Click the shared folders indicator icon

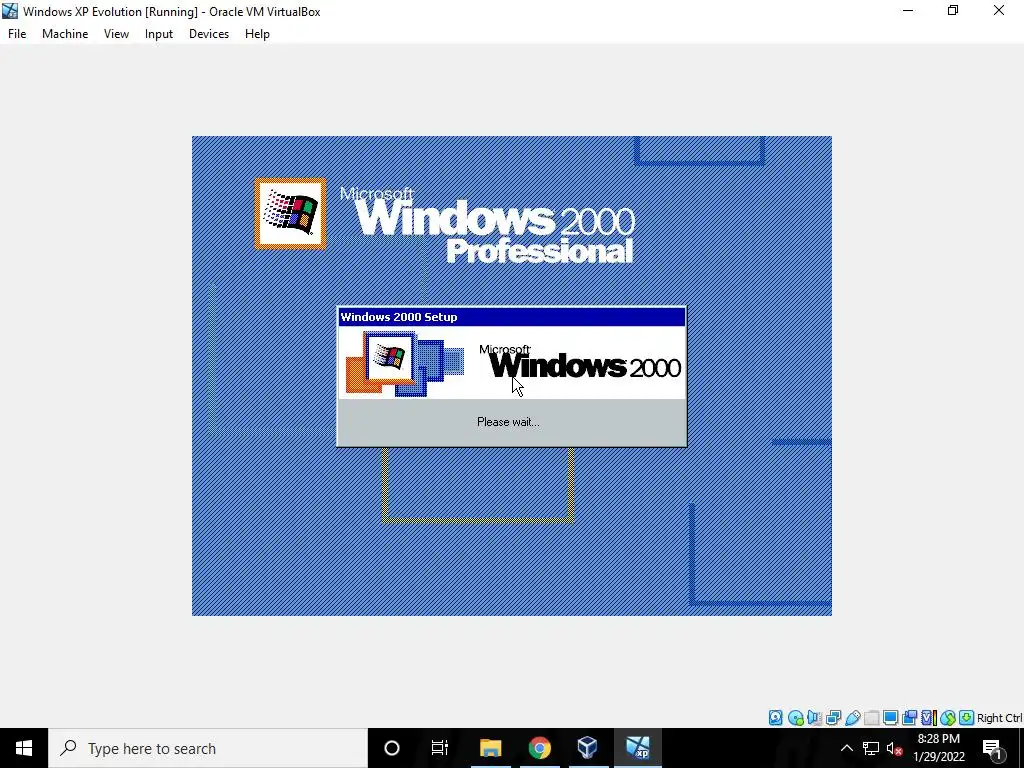(x=871, y=718)
